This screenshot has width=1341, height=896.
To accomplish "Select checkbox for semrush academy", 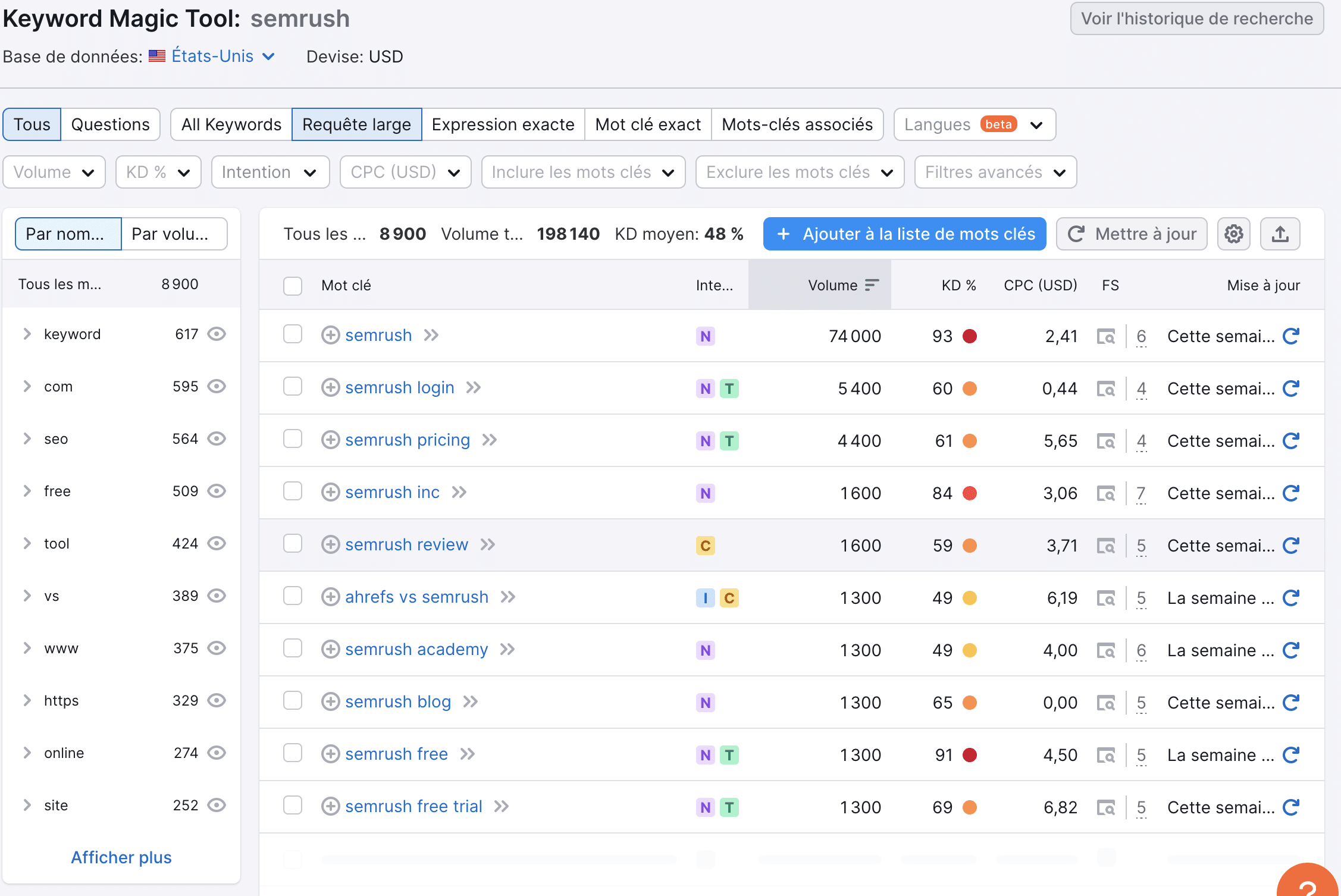I will tap(293, 648).
